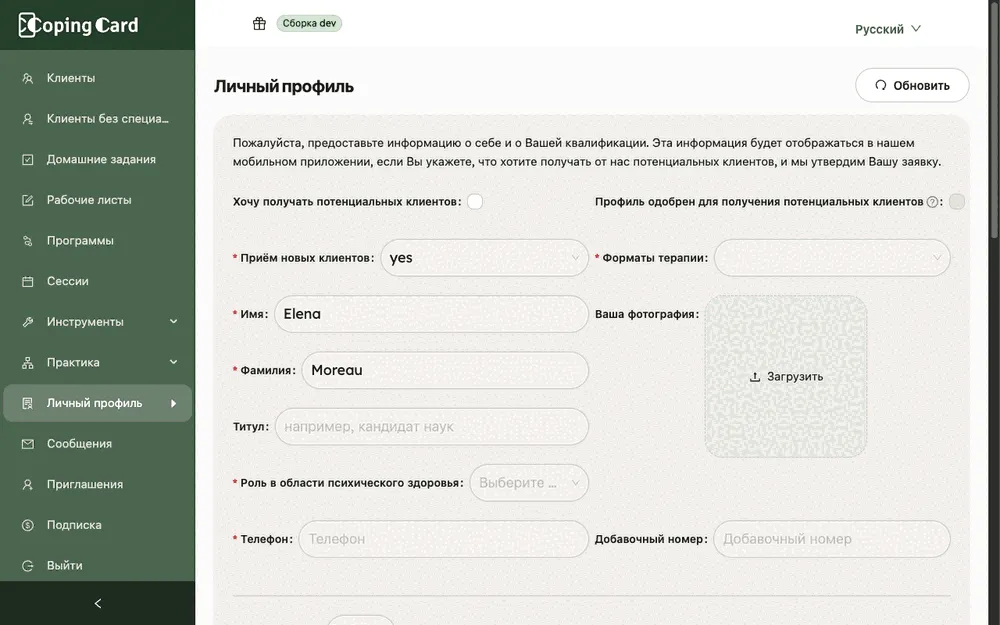Click the Сборка dev badge
This screenshot has height=625, width=1000.
click(309, 24)
